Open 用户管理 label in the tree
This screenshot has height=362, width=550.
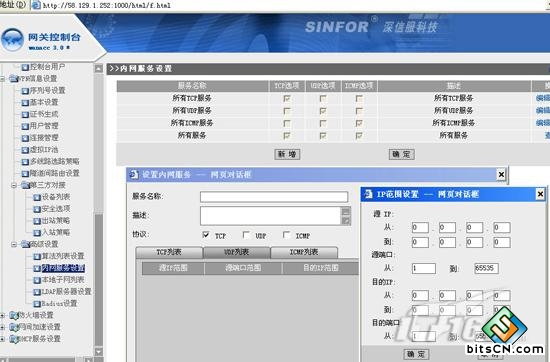[44, 126]
